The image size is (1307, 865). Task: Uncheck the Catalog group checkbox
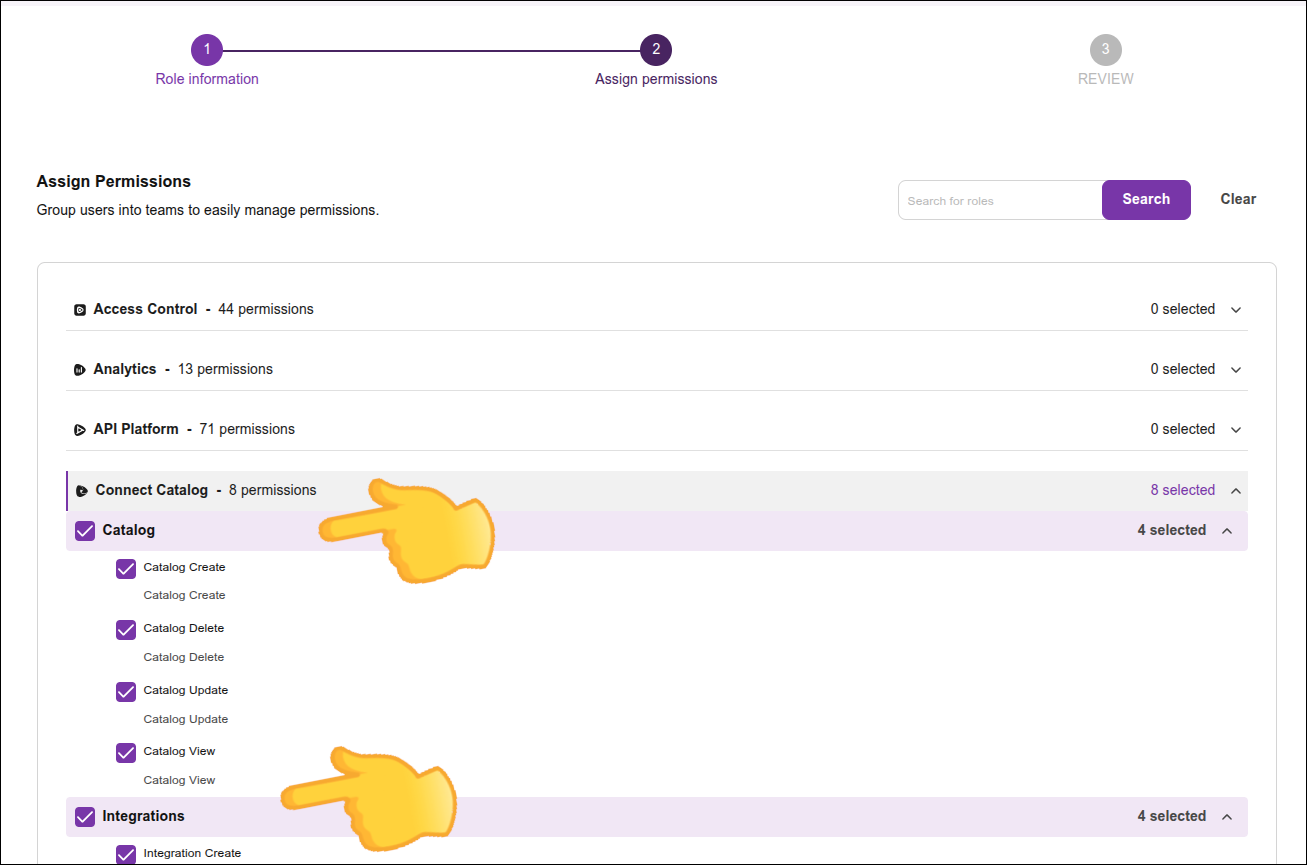[x=84, y=530]
